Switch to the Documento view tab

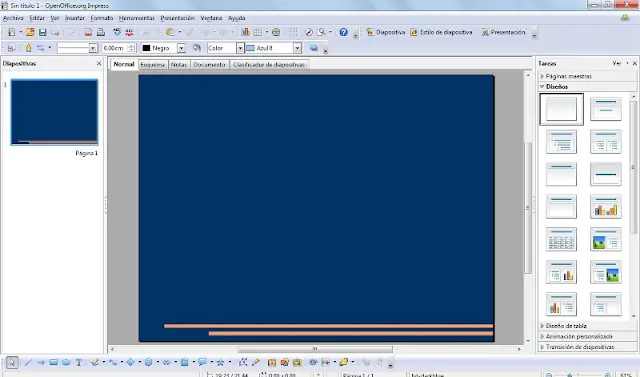(209, 65)
